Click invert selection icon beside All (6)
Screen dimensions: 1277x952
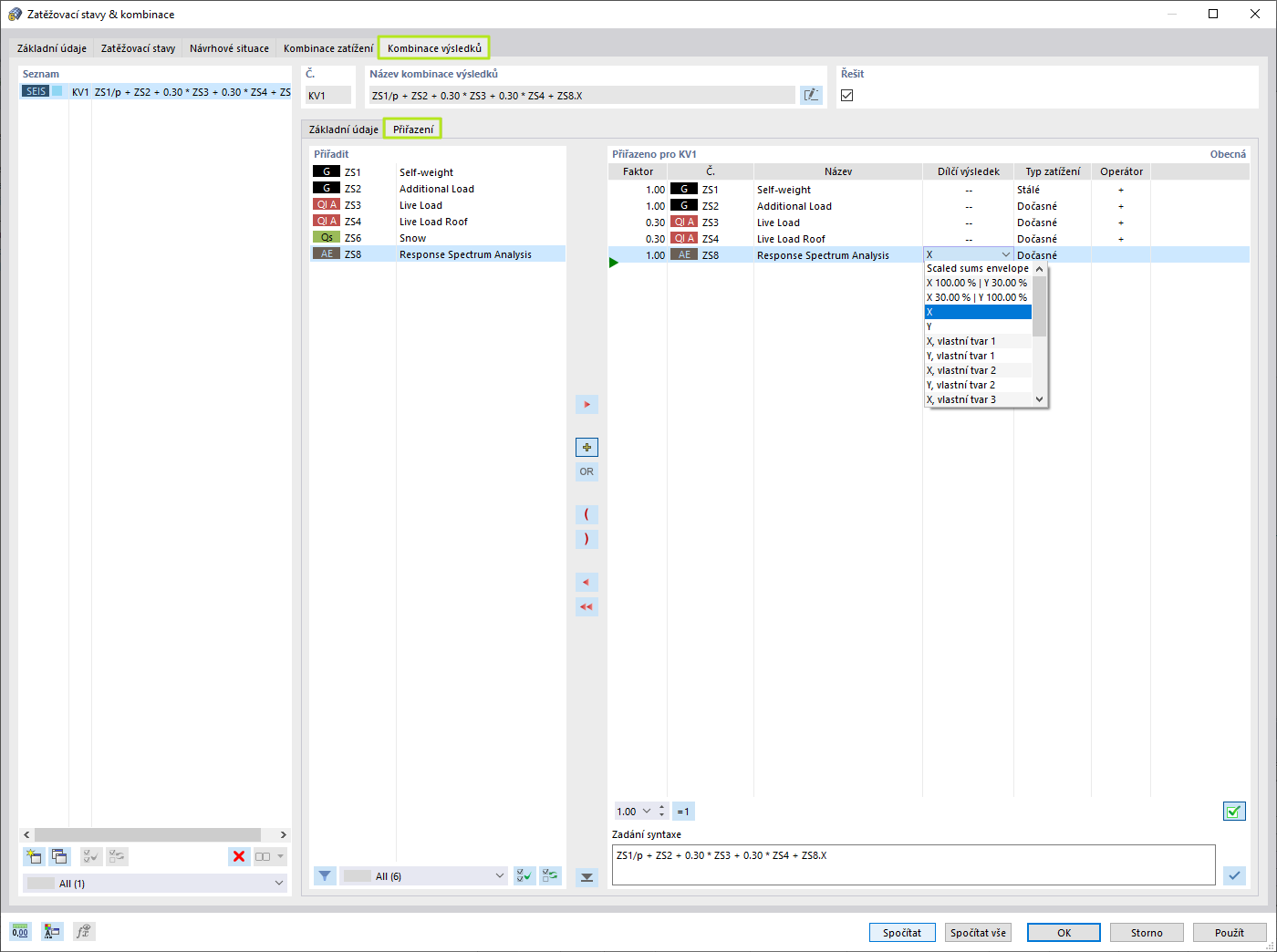coord(550,875)
